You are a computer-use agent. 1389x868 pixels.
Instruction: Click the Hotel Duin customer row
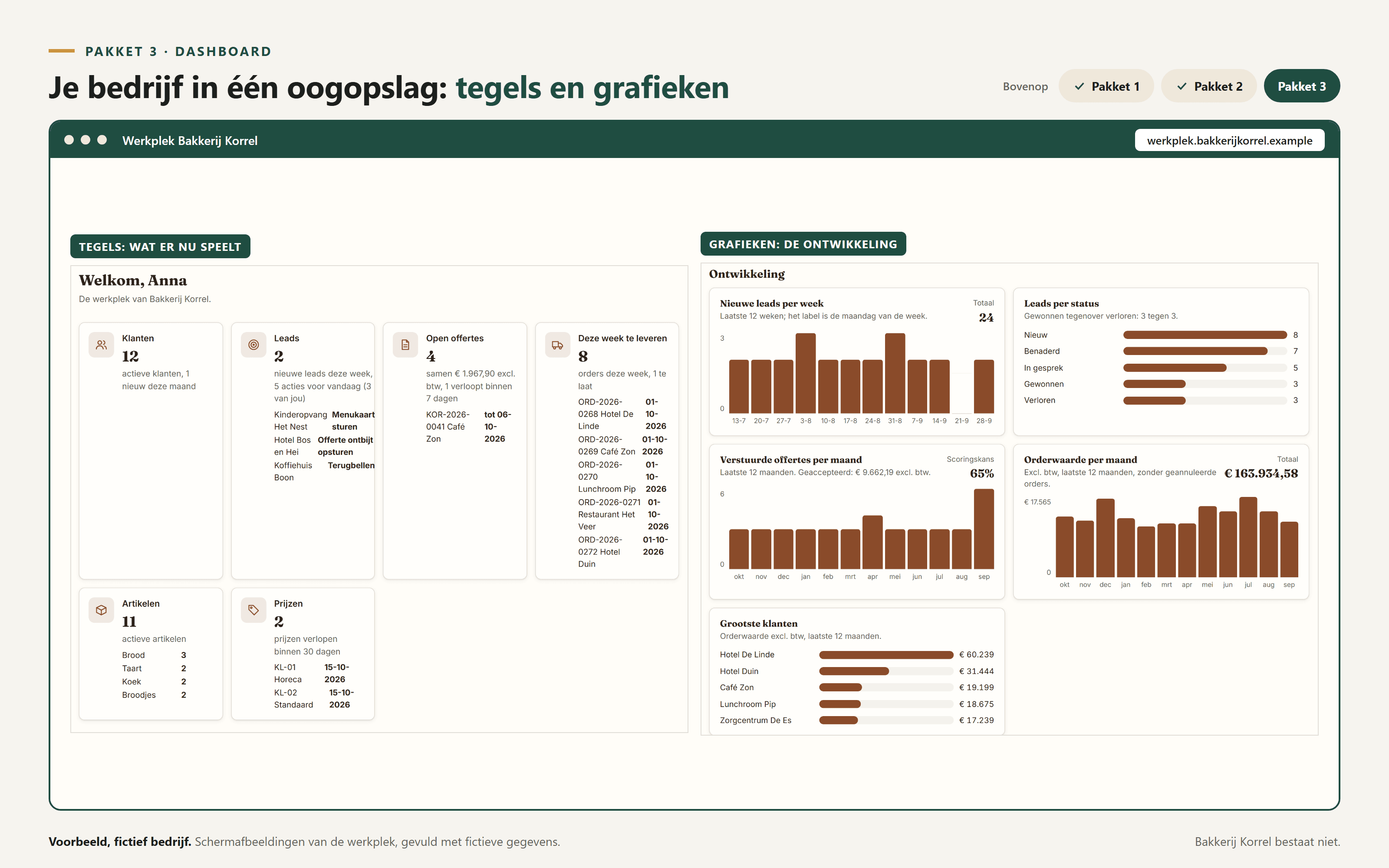856,671
